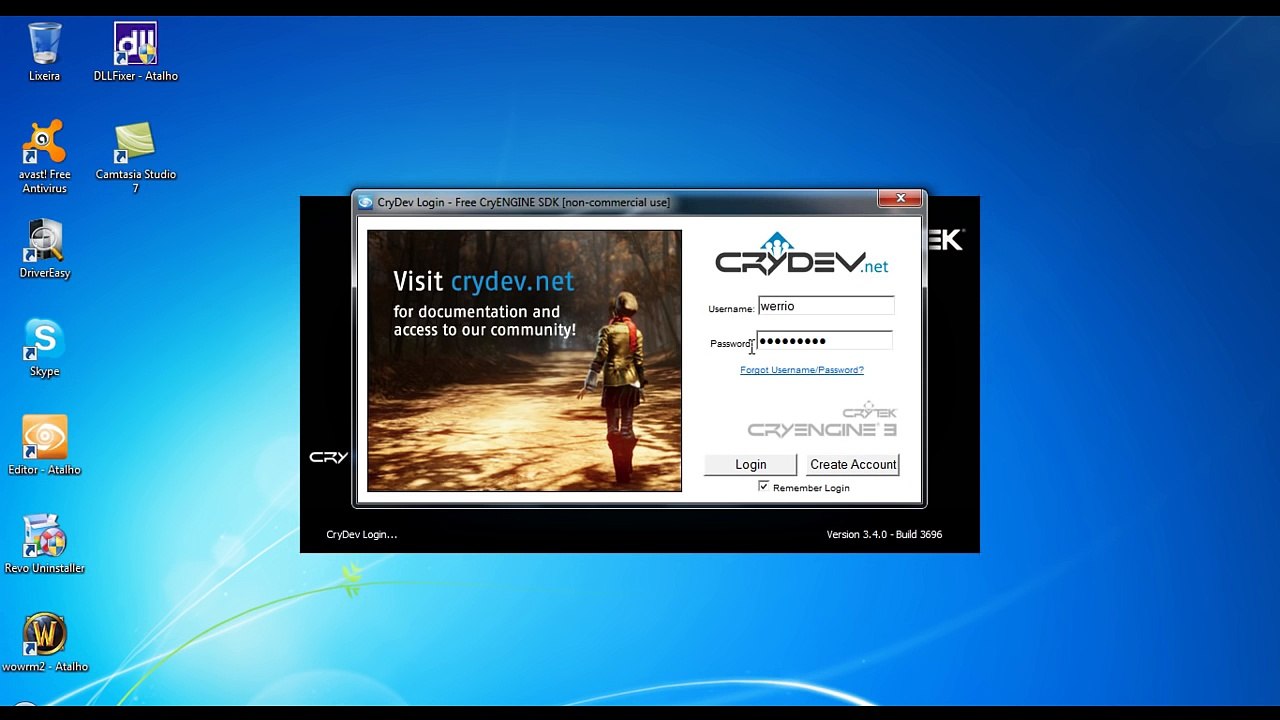Click the CRYDEV.net logo
Image resolution: width=1280 pixels, height=720 pixels.
click(801, 254)
